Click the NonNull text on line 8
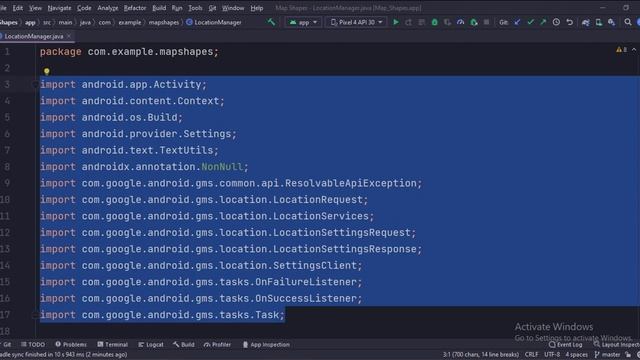640x360 pixels. pos(222,167)
